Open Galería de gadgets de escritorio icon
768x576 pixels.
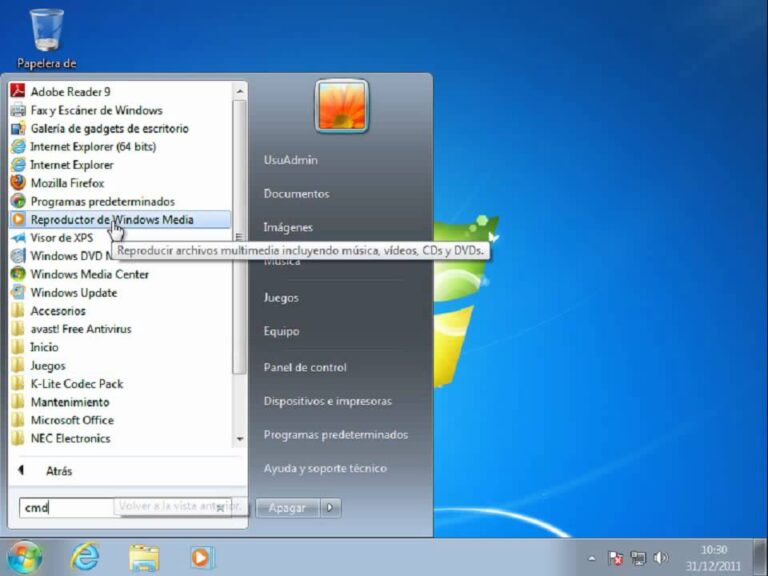(x=18, y=128)
